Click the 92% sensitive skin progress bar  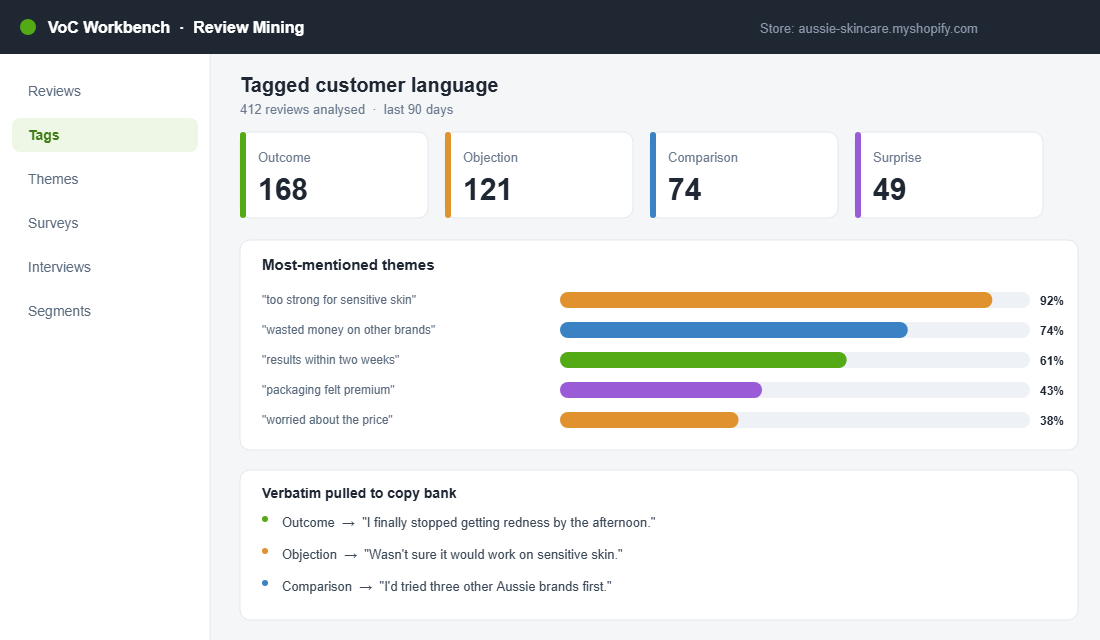tap(794, 300)
